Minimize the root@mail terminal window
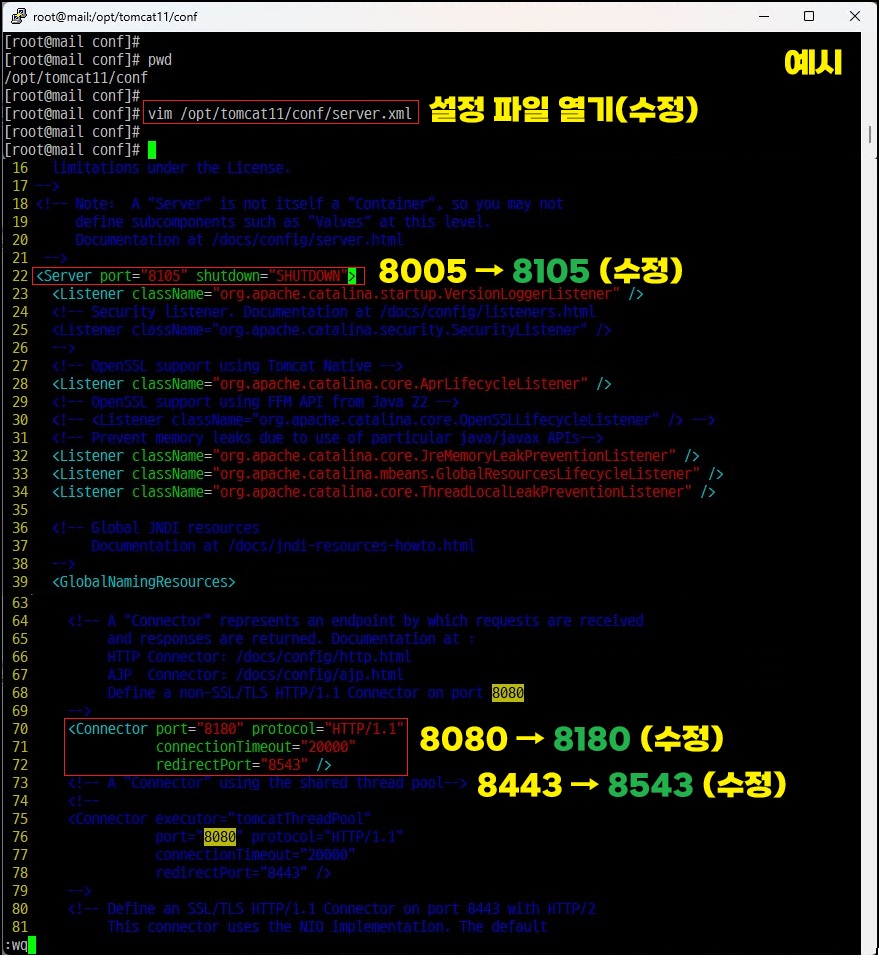Screen dimensions: 879x955 tap(764, 16)
